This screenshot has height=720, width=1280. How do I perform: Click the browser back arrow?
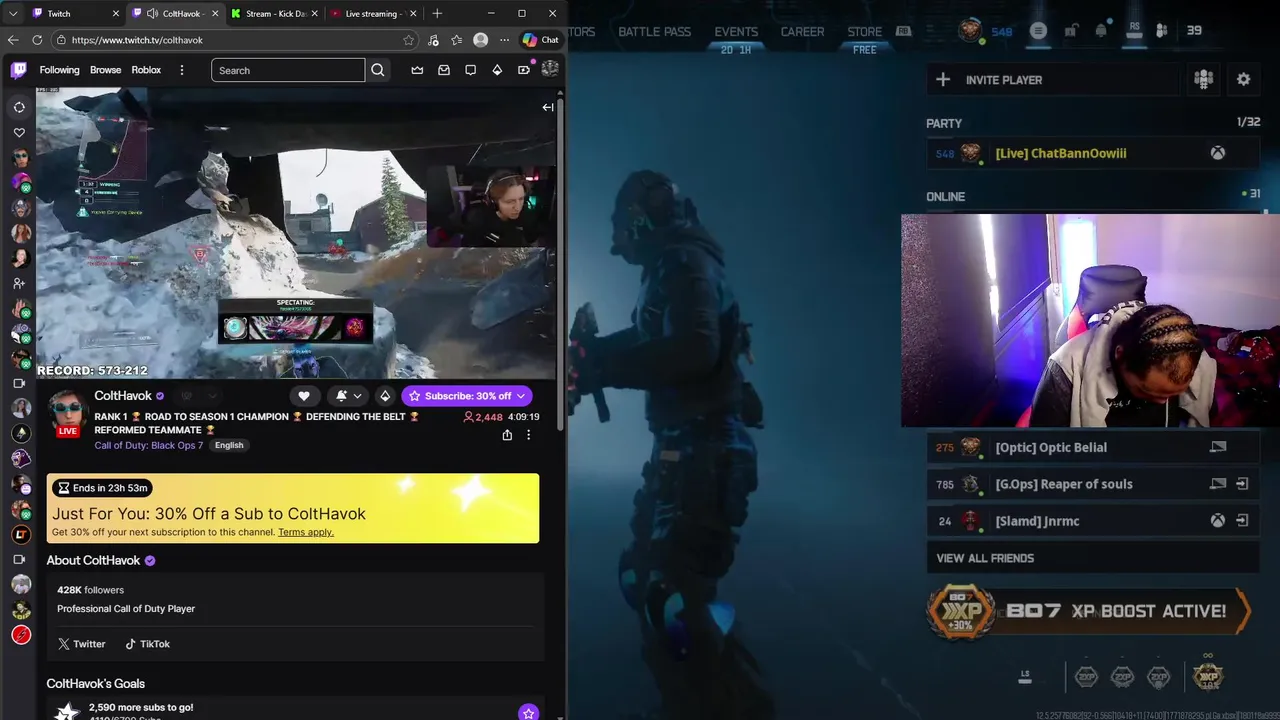[x=13, y=40]
